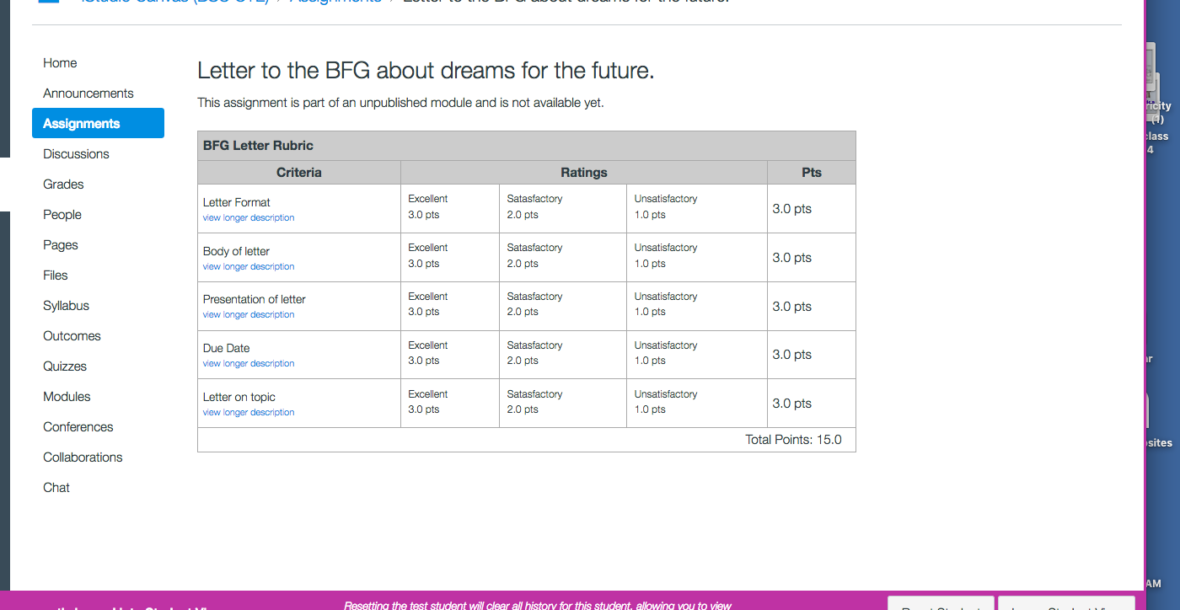Open Conferences in course navigation
This screenshot has width=1180, height=610.
tap(78, 427)
